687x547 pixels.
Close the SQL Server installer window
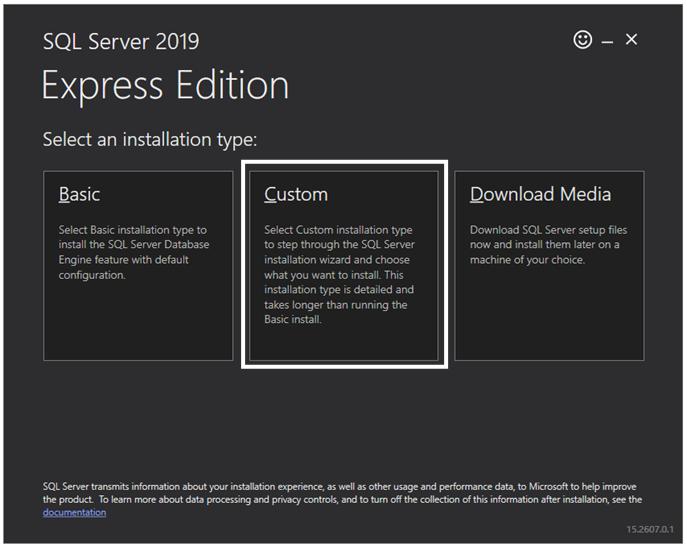(x=631, y=39)
